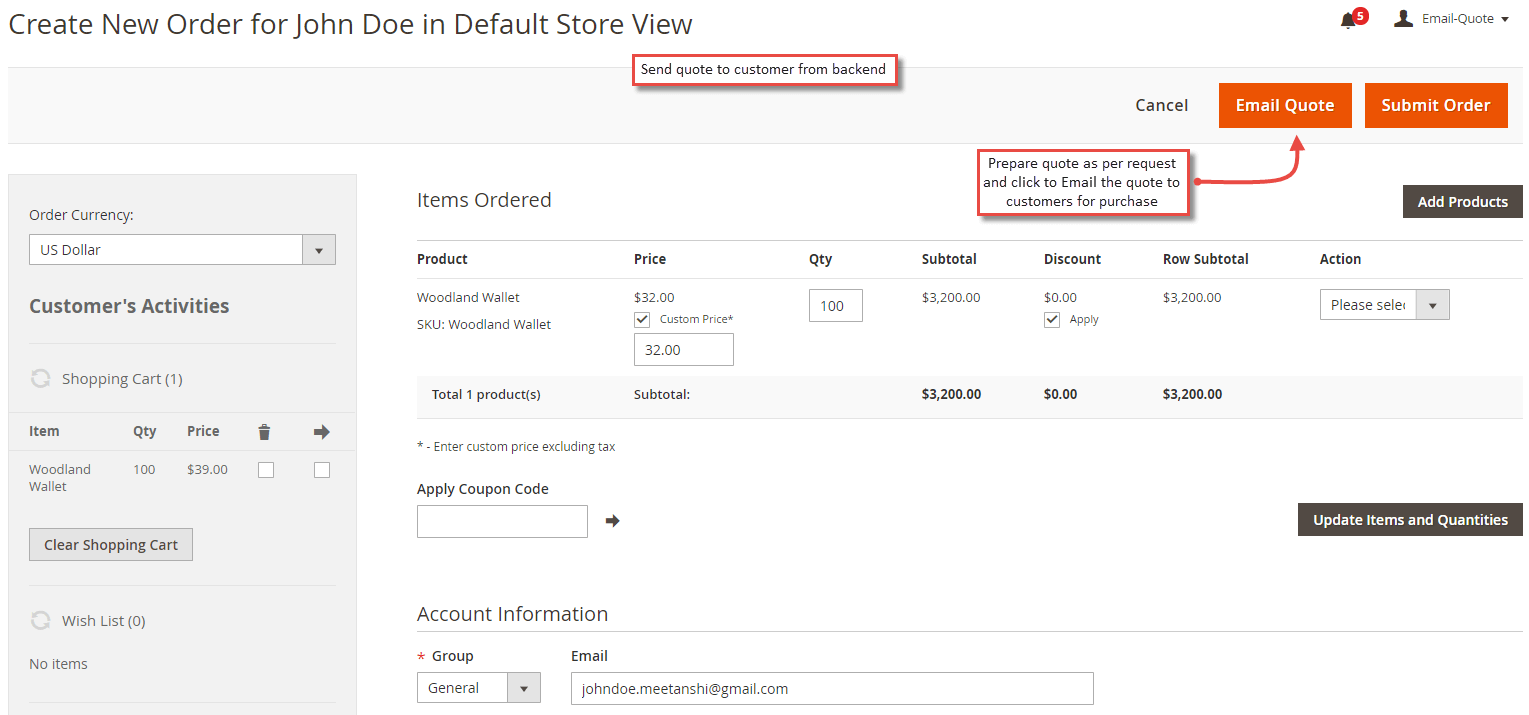Click the Wish List (0) section heading
Viewport: 1529px width, 715px height.
click(x=104, y=620)
